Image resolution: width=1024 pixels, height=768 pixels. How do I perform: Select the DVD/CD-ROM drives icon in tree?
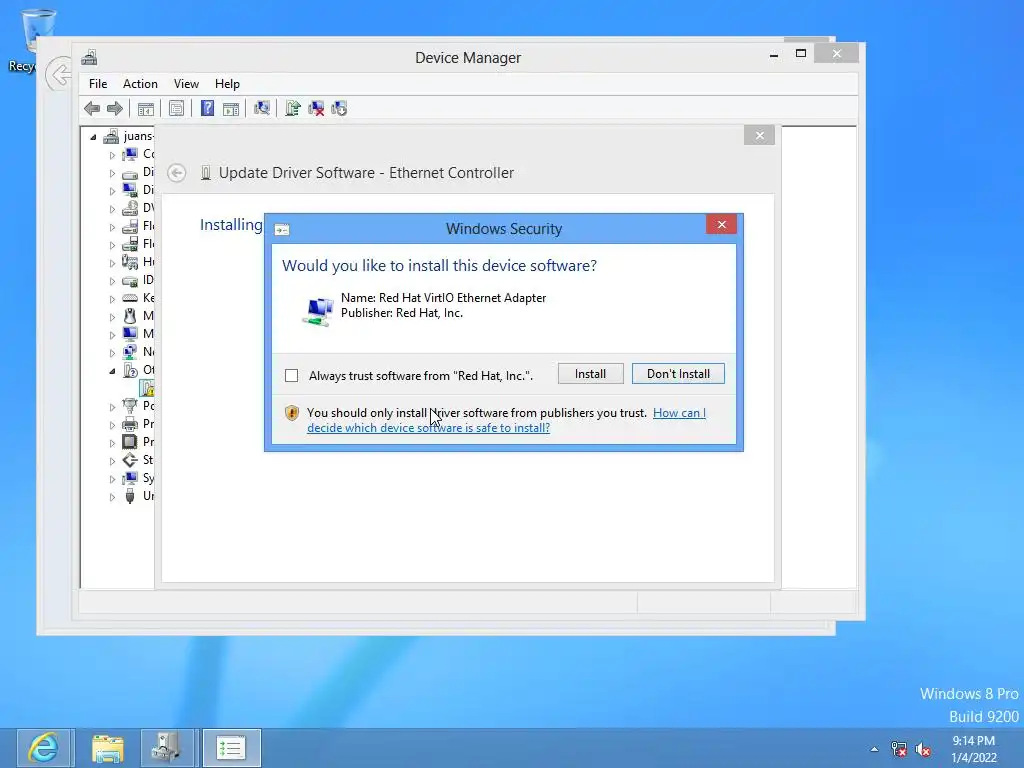pos(130,208)
